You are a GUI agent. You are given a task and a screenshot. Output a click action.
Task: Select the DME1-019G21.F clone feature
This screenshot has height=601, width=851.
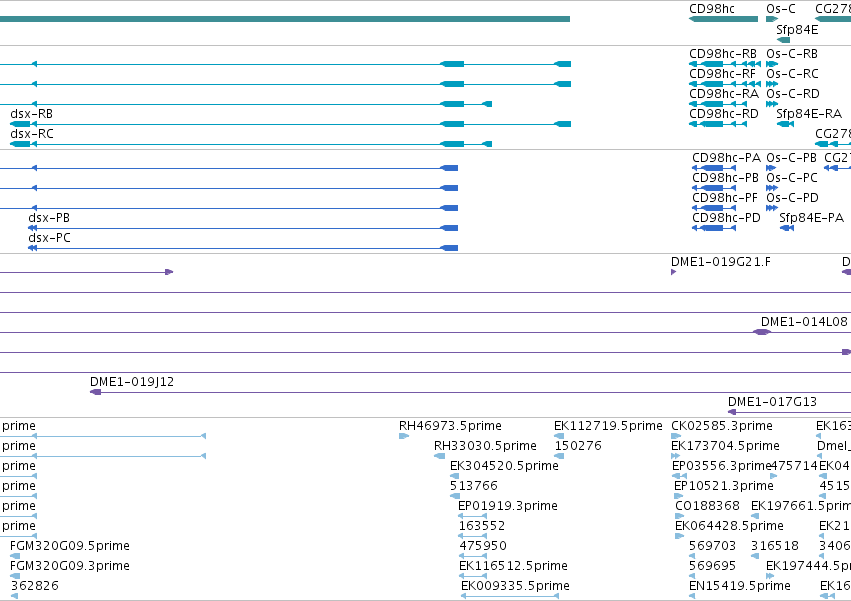[674, 272]
